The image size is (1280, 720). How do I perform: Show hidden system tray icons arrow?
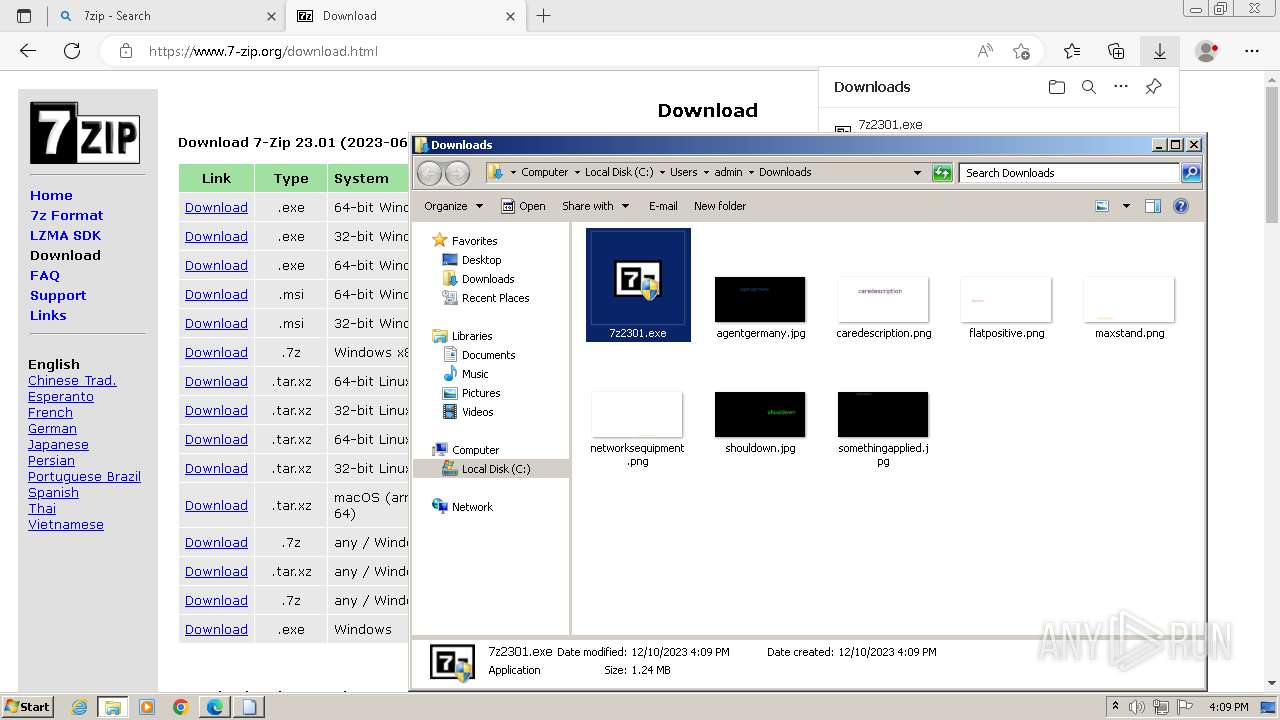(x=1115, y=707)
